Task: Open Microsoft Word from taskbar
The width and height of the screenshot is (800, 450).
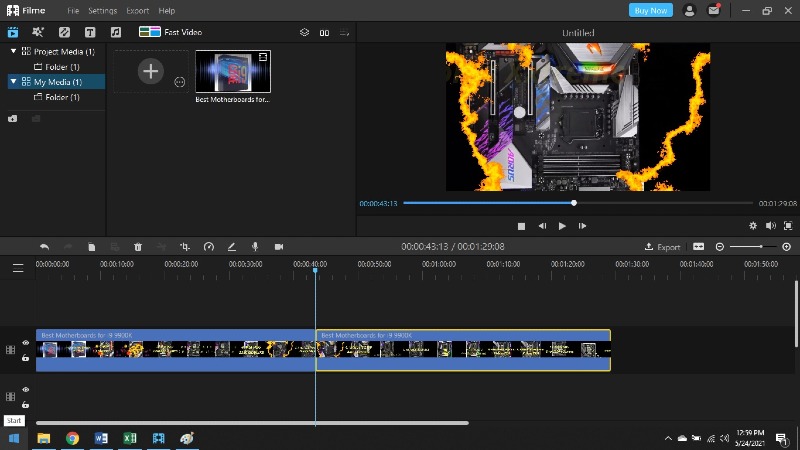Action: pos(101,438)
